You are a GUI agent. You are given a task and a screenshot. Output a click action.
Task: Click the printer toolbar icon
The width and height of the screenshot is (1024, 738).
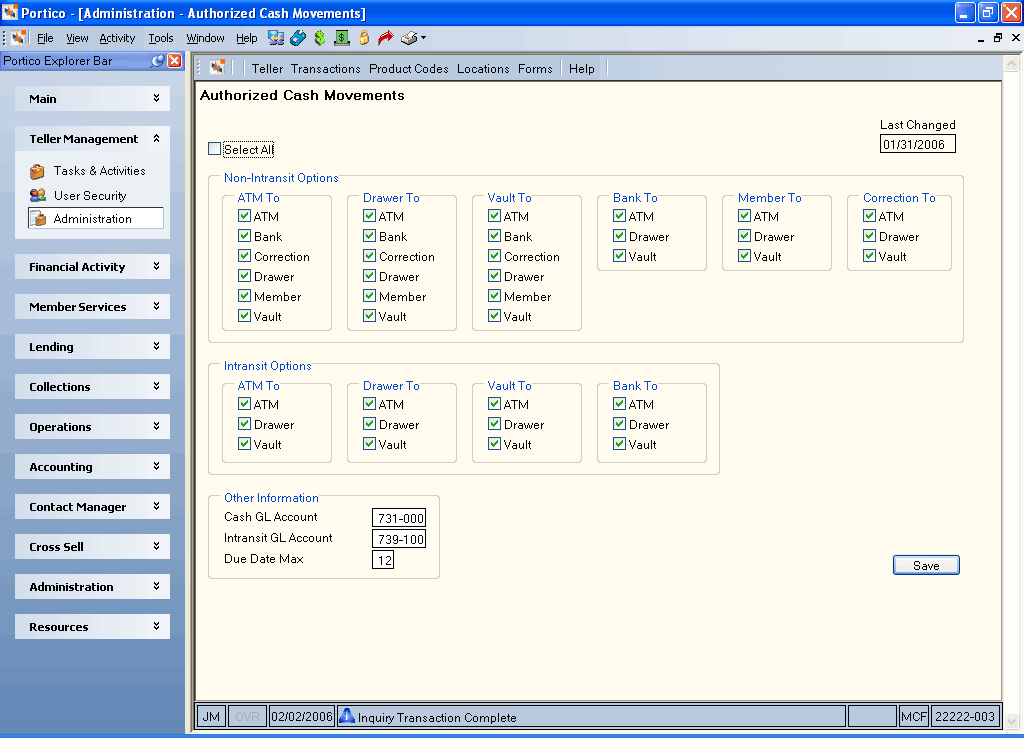[x=409, y=38]
